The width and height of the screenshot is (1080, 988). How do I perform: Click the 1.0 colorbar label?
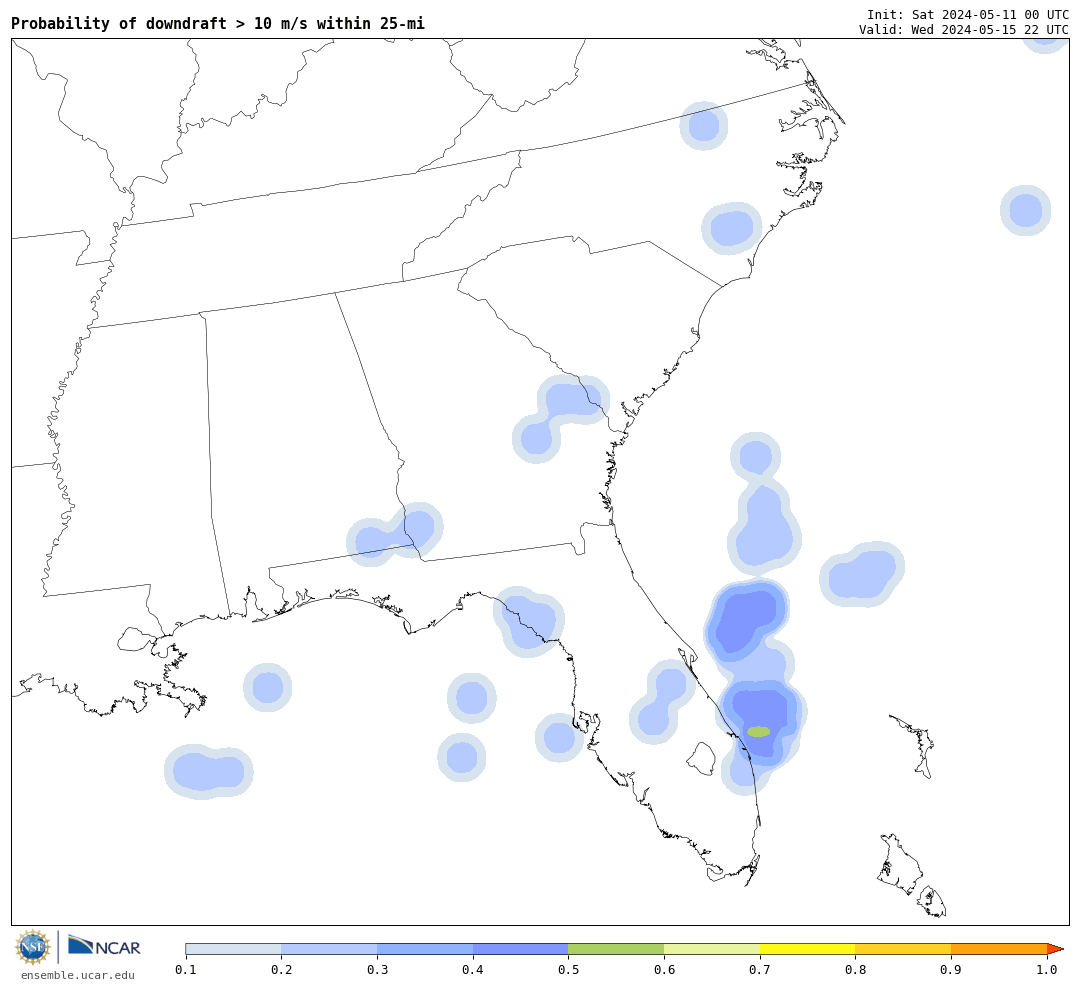click(x=1047, y=970)
